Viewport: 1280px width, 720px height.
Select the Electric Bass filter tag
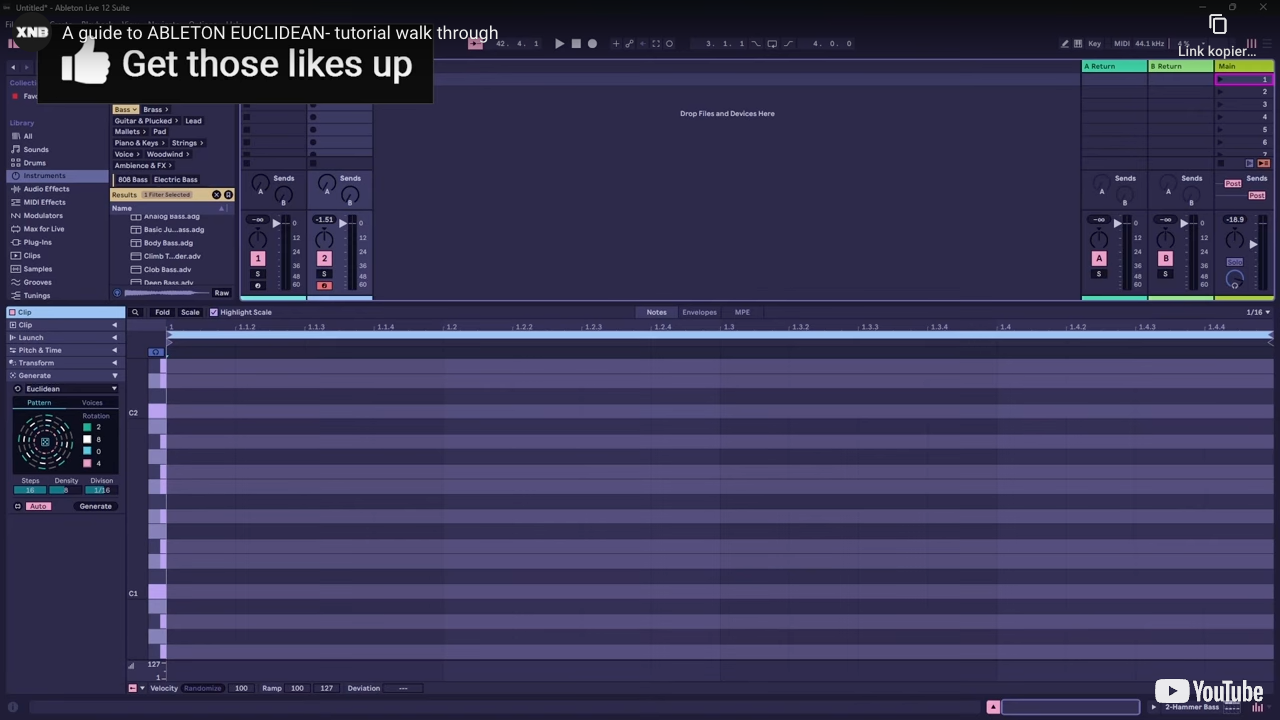[176, 180]
